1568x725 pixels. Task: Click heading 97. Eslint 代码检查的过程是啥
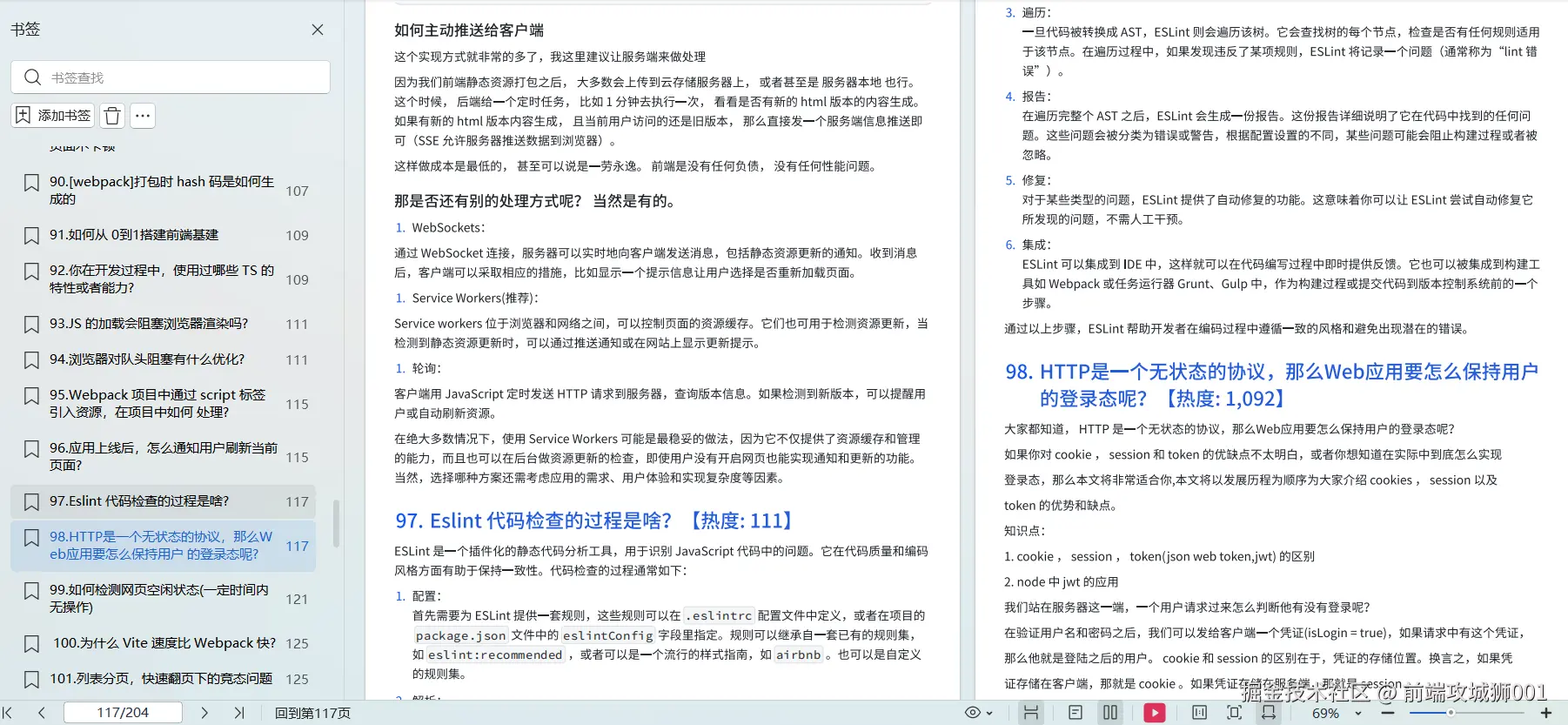(594, 520)
